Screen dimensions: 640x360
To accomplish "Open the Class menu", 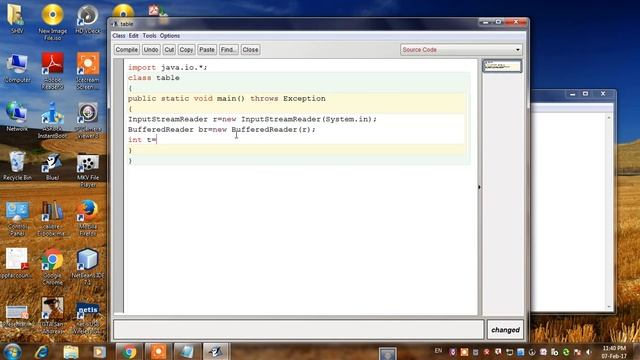I will [x=119, y=36].
